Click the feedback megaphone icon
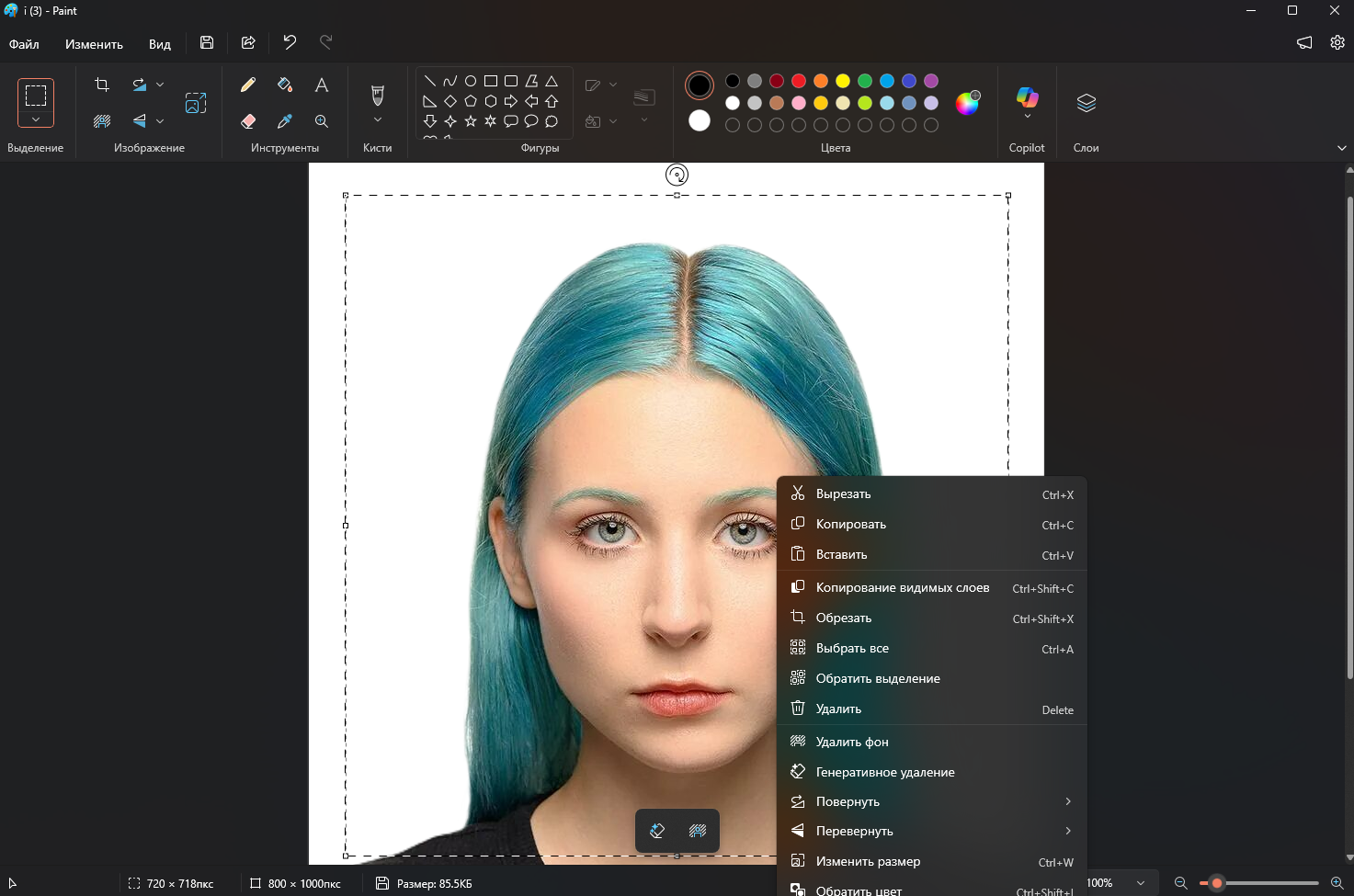The width and height of the screenshot is (1354, 896). click(x=1304, y=42)
